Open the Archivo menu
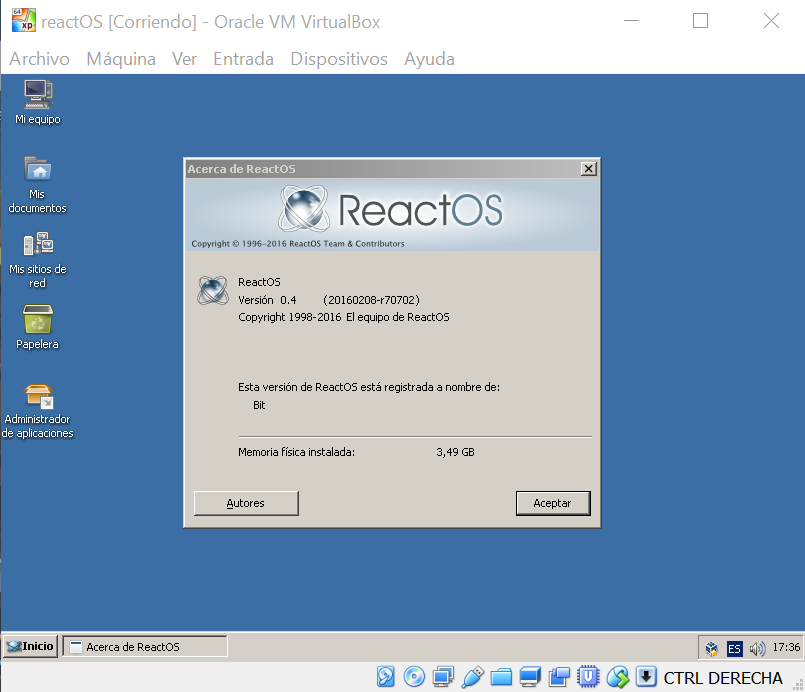The image size is (805, 692). 40,59
